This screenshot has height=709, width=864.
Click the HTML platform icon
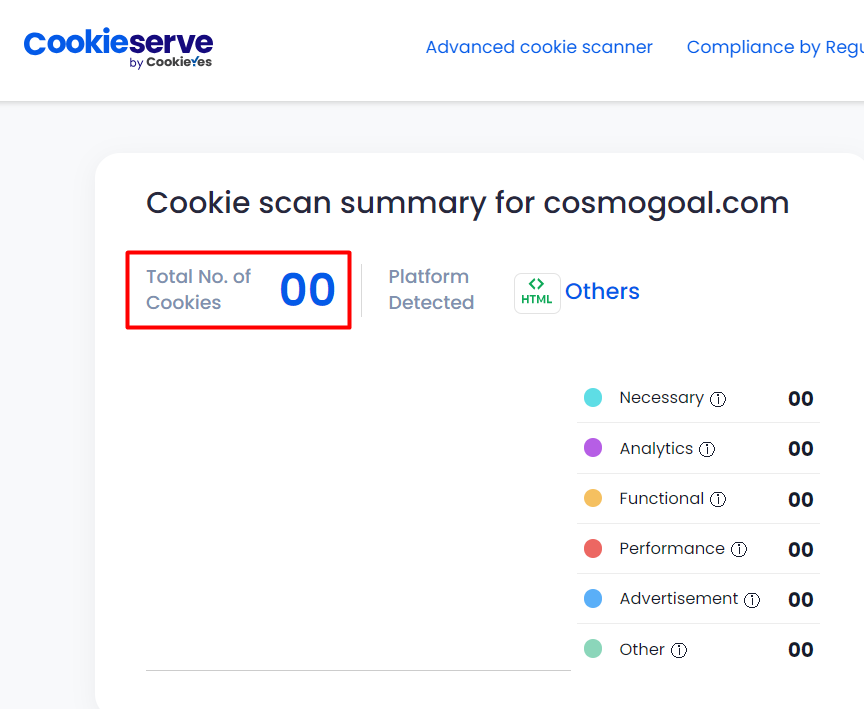[537, 293]
